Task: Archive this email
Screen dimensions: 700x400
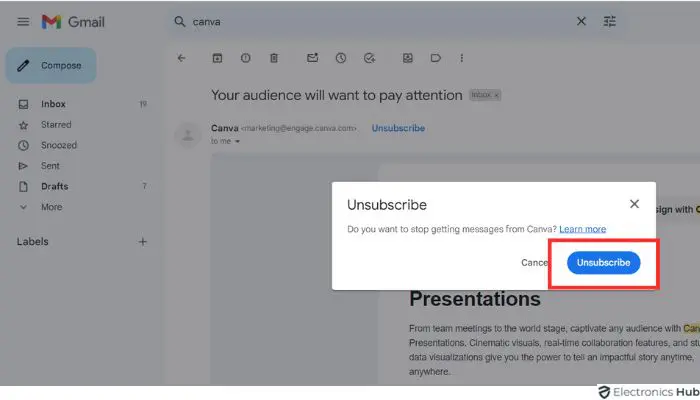Action: coord(217,58)
